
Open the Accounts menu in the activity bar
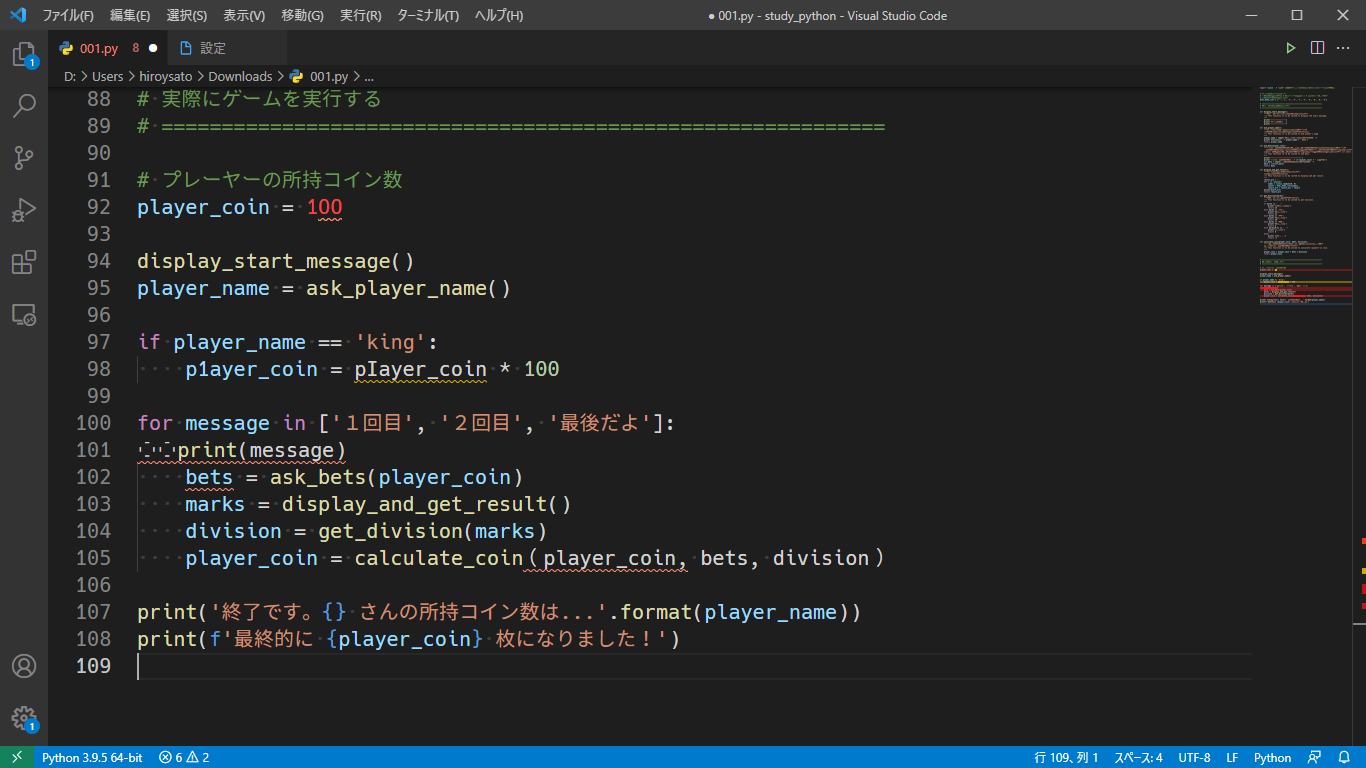(x=24, y=666)
